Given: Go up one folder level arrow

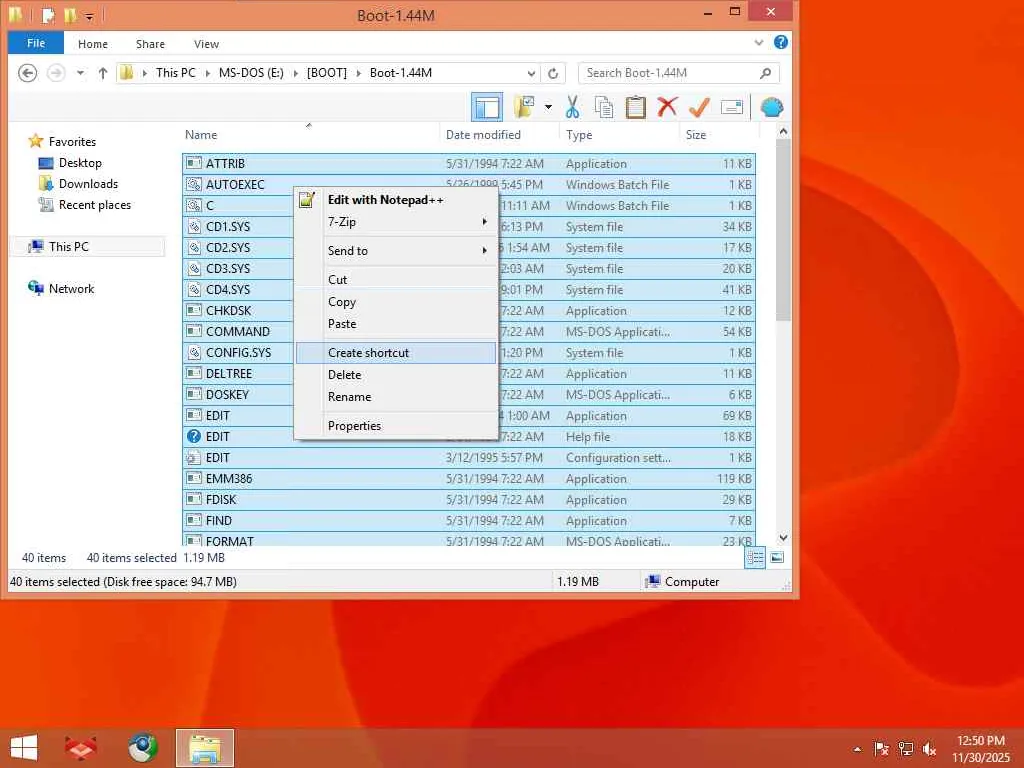Looking at the screenshot, I should pos(103,73).
